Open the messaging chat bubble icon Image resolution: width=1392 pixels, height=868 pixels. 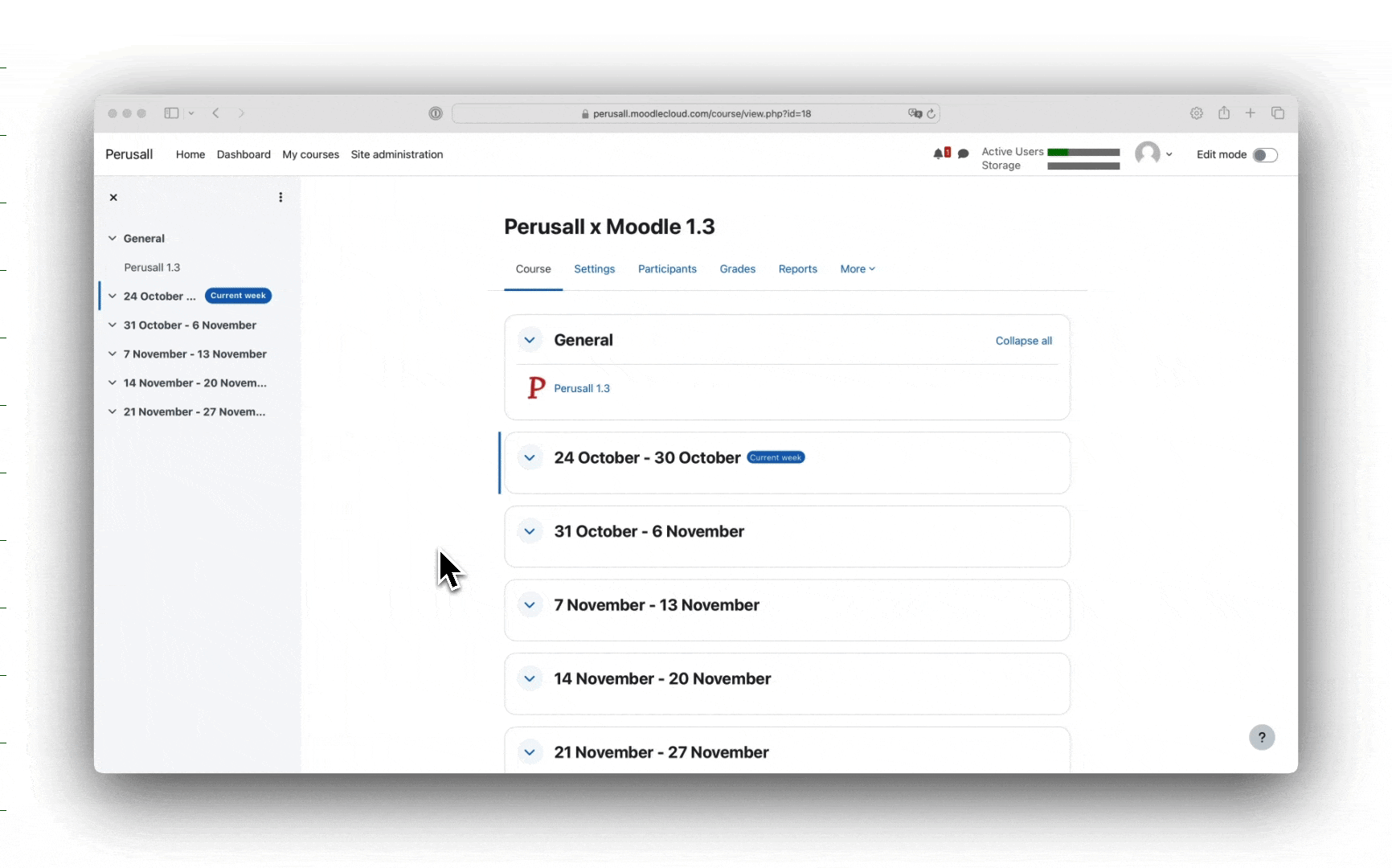coord(963,154)
